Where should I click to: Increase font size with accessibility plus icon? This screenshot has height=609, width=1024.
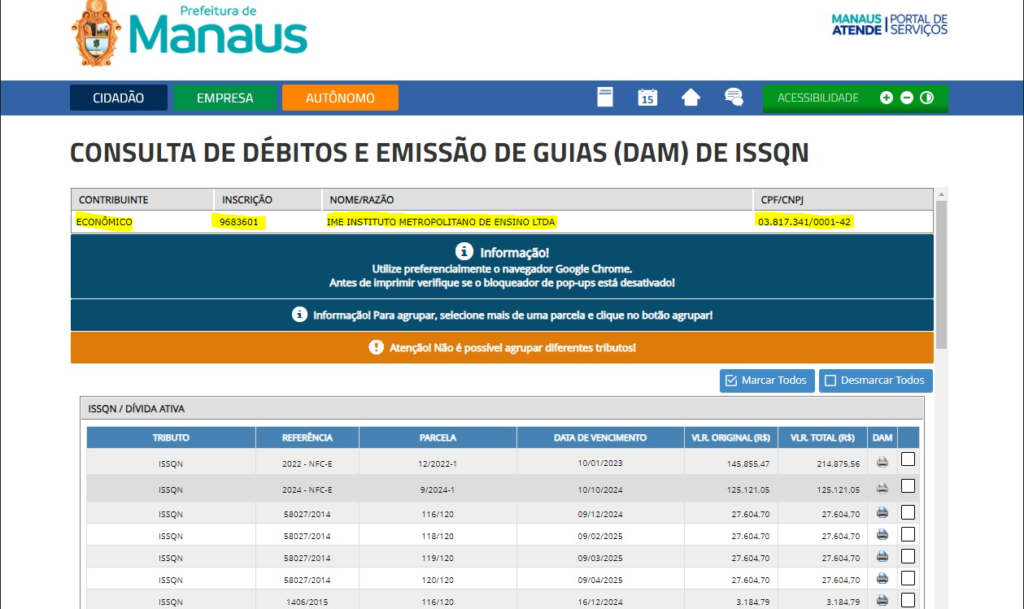point(886,98)
